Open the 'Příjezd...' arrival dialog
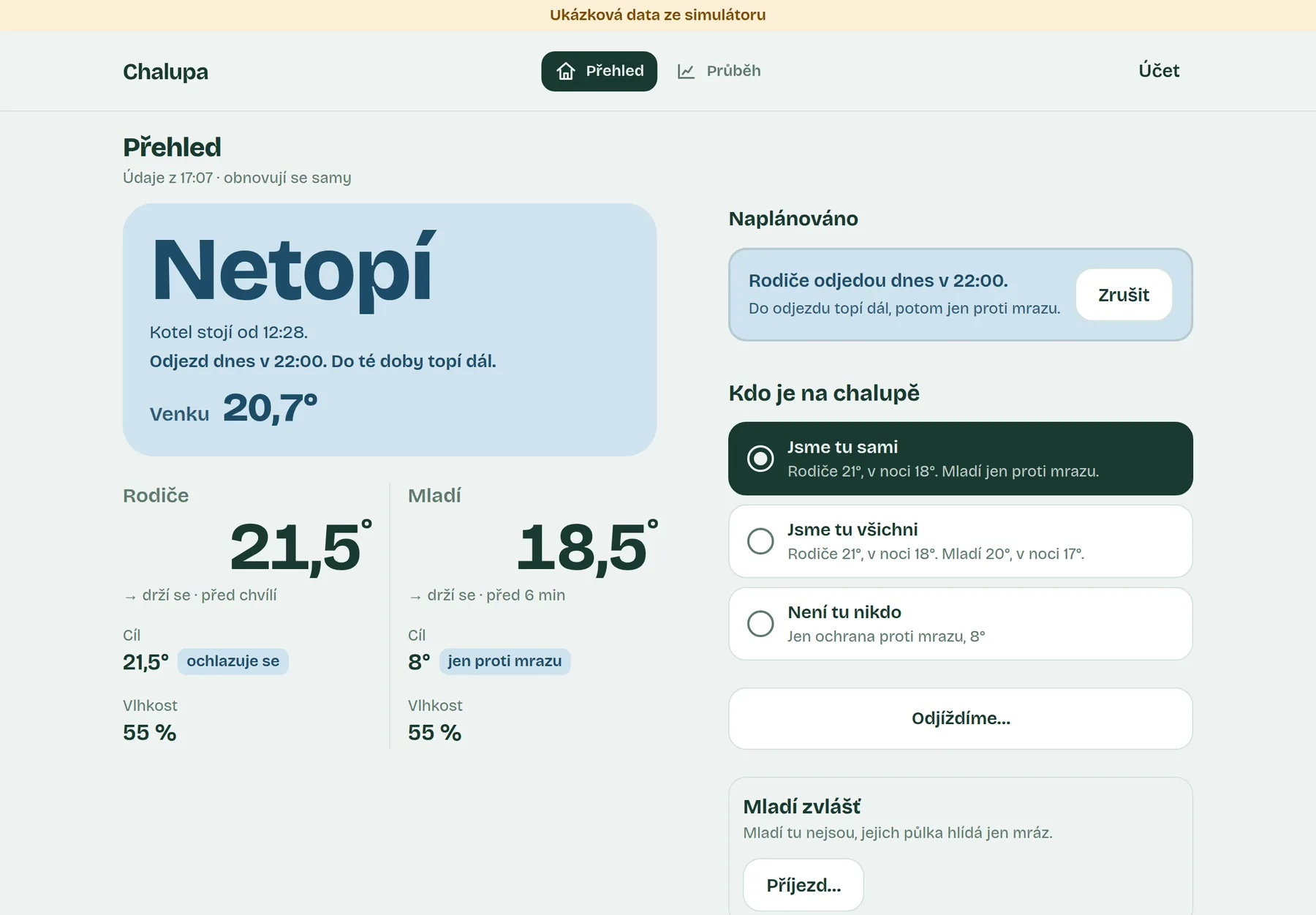 [803, 885]
